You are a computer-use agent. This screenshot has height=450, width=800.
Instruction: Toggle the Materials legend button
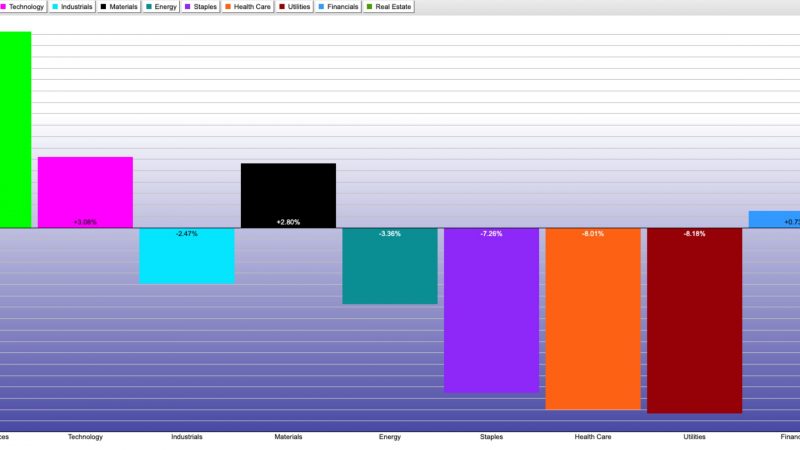(119, 7)
